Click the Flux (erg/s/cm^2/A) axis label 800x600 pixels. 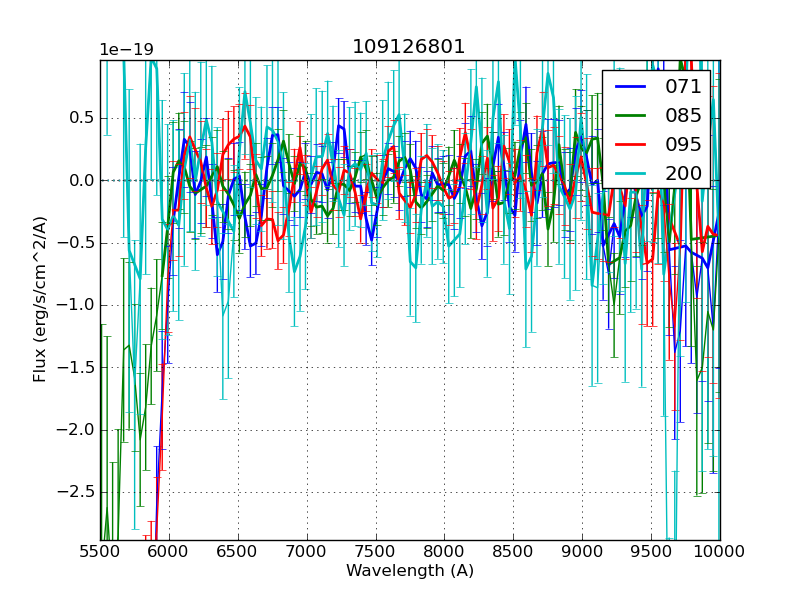click(x=40, y=300)
